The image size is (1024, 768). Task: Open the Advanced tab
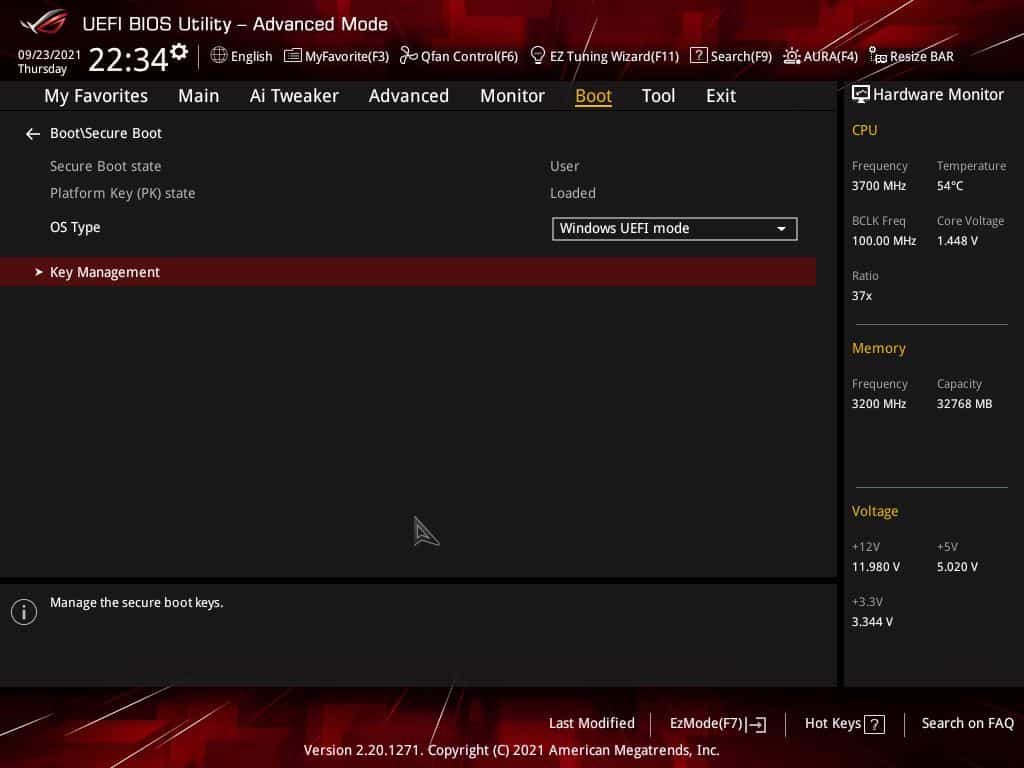point(409,96)
